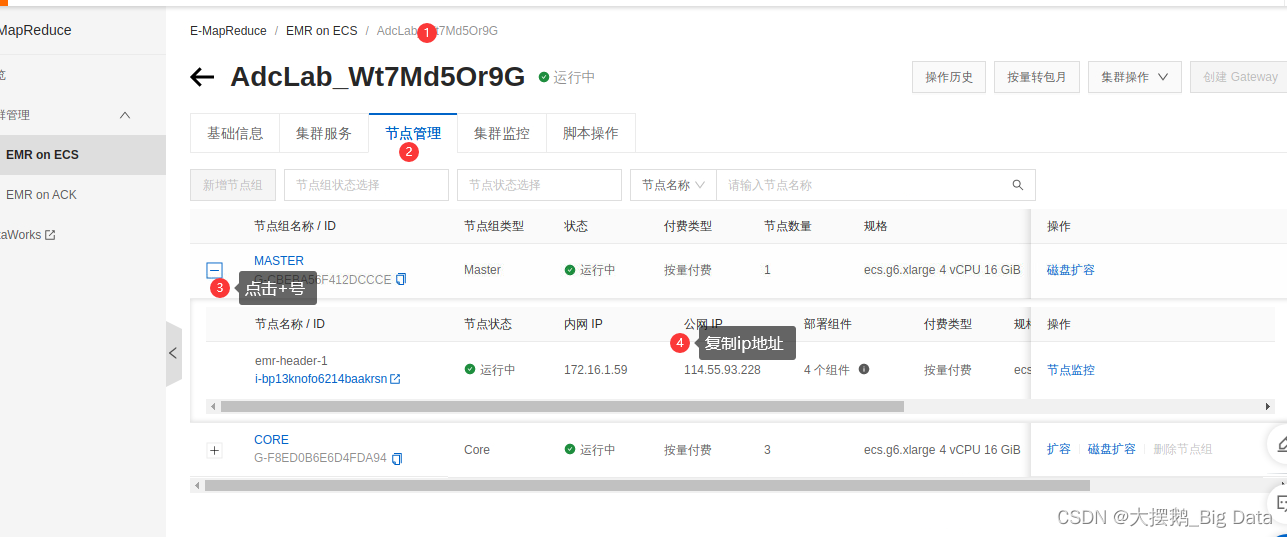The width and height of the screenshot is (1287, 537).
Task: Click CORE row node count 3
Action: pos(767,450)
